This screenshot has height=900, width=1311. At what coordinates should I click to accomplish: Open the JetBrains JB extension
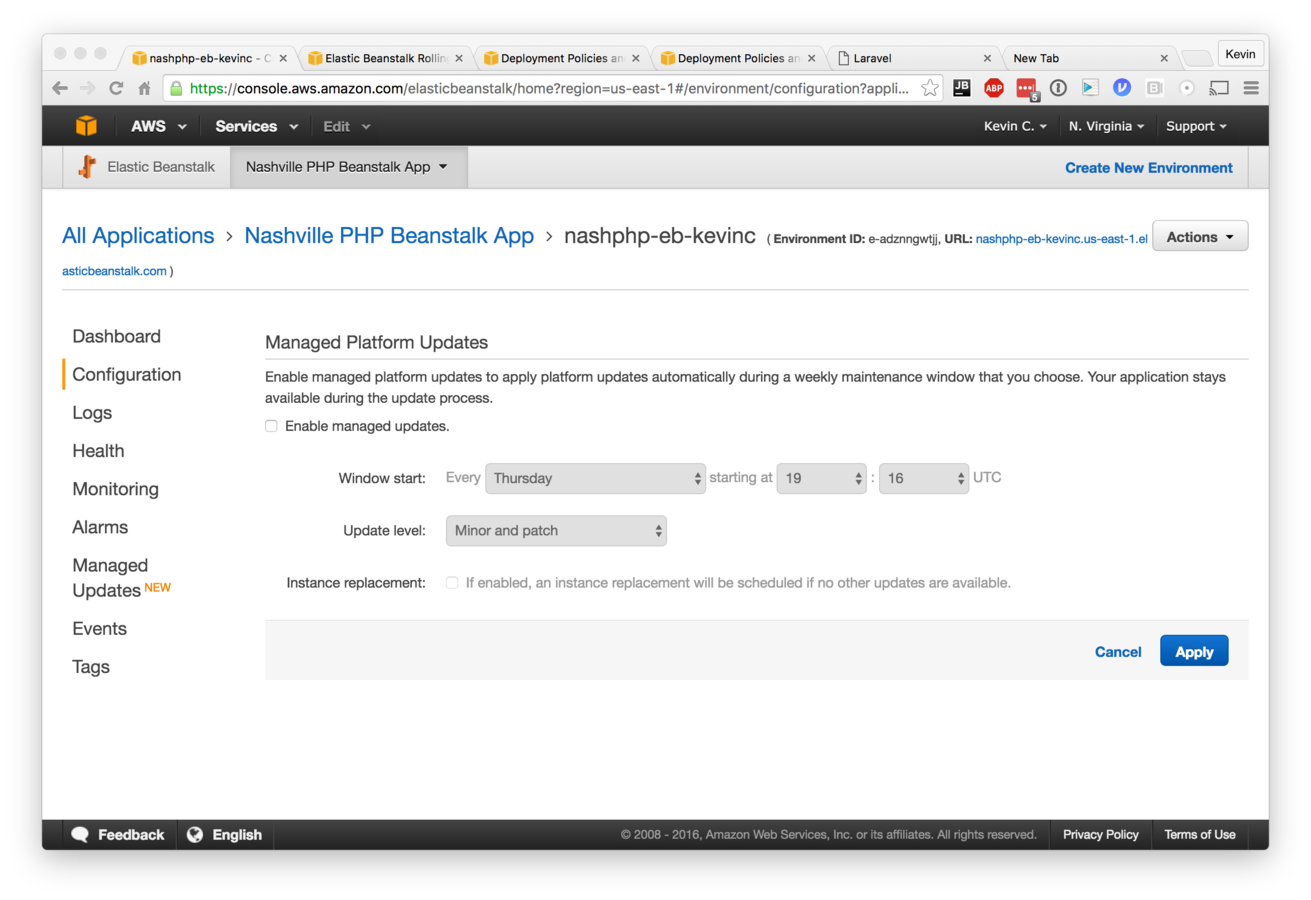[961, 88]
